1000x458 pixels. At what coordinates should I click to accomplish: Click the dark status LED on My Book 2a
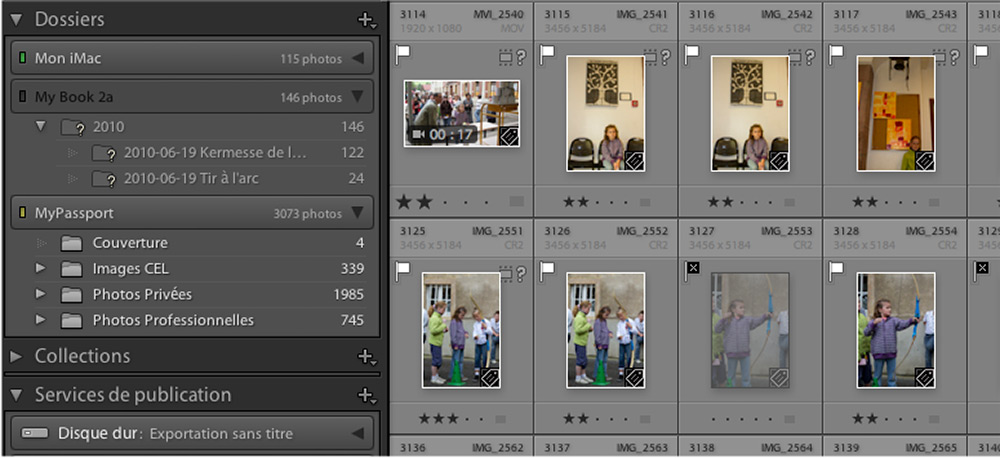coord(22,97)
